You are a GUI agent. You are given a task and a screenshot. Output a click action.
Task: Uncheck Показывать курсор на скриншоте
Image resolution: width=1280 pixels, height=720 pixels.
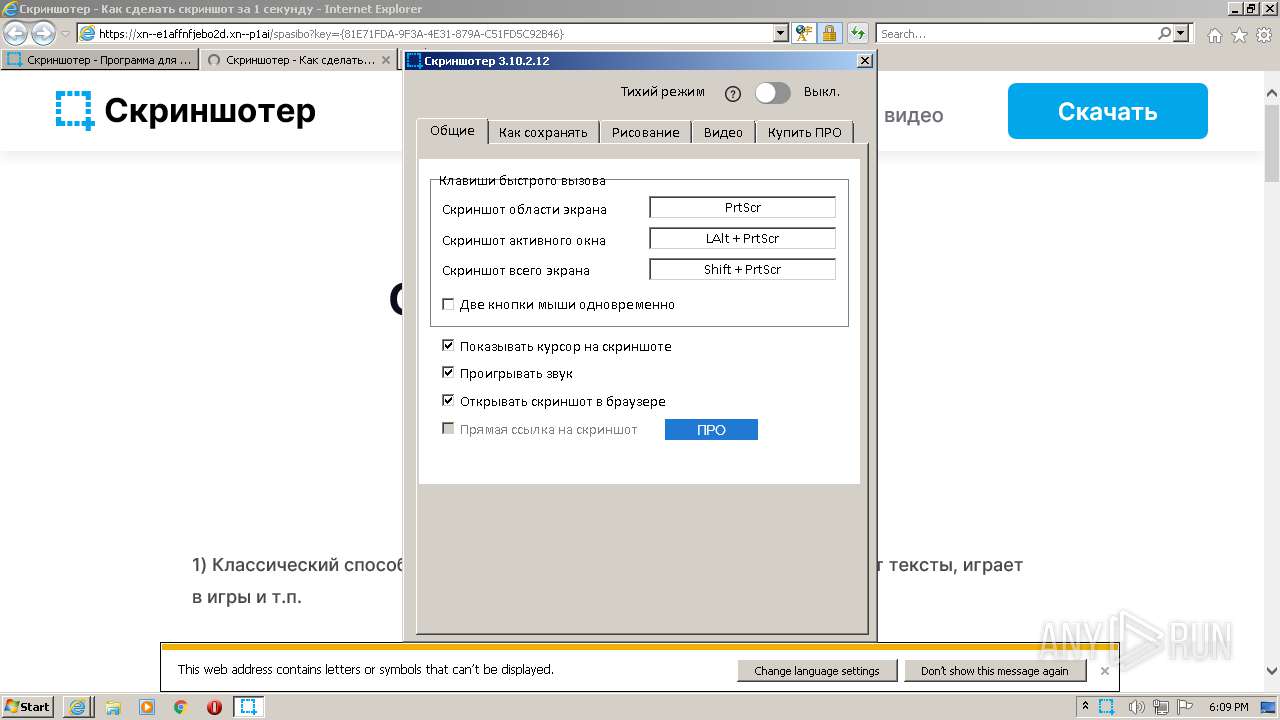448,346
